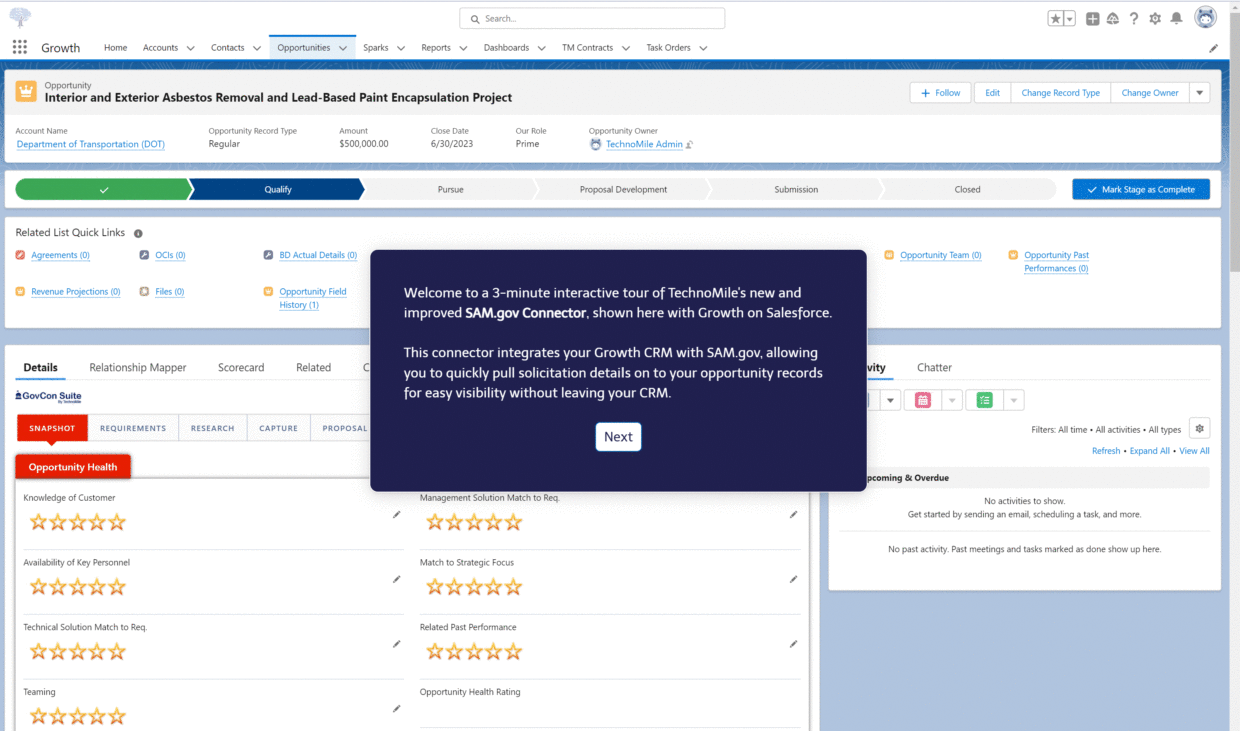The height and width of the screenshot is (731, 1240).
Task: Go to the Home nav tab
Action: [x=116, y=48]
